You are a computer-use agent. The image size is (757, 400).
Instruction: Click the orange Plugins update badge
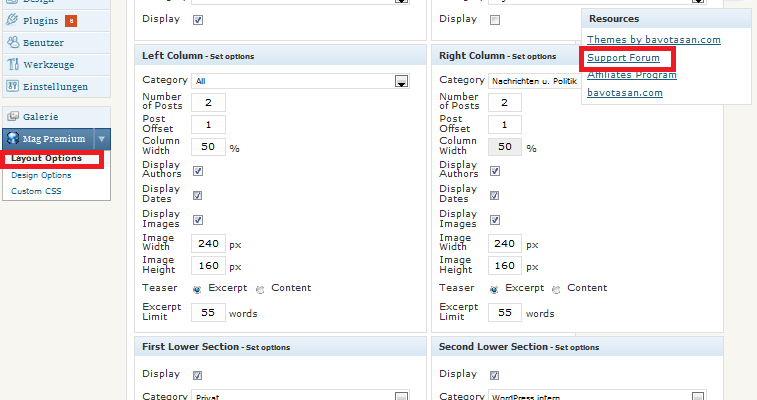[71, 20]
